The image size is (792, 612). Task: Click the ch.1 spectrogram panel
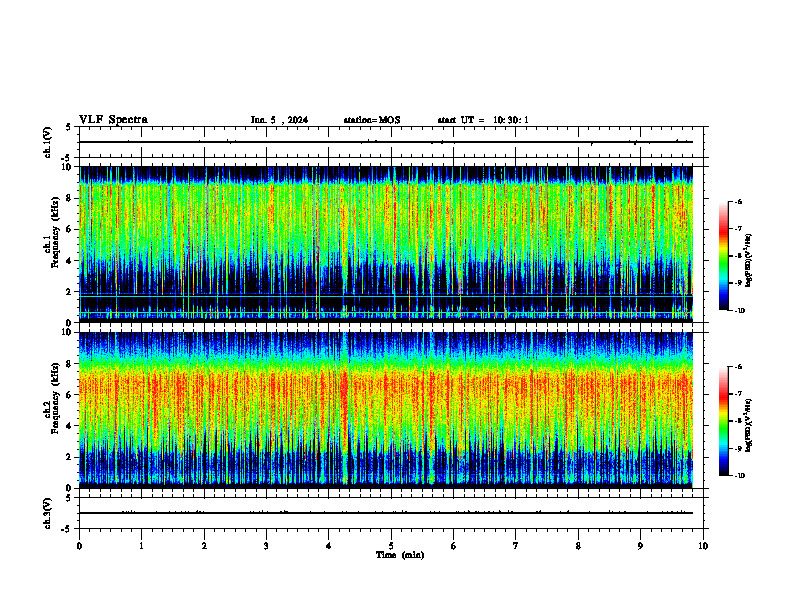click(x=386, y=244)
